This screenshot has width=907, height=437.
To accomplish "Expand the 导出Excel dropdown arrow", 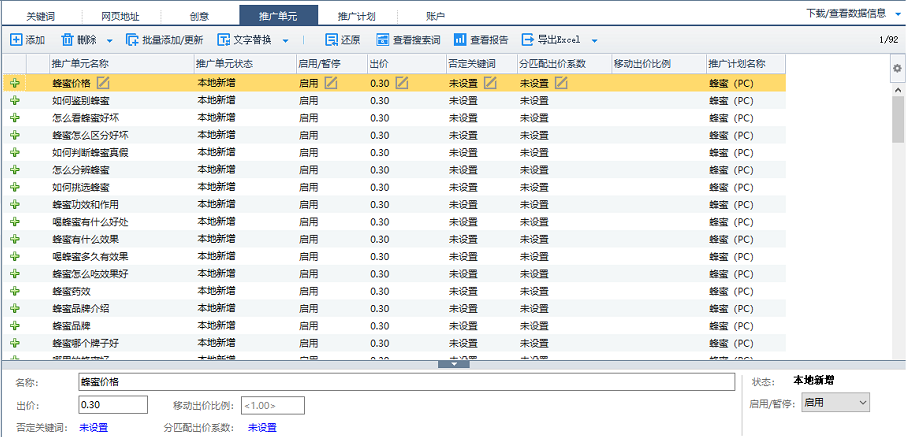I will click(x=594, y=41).
